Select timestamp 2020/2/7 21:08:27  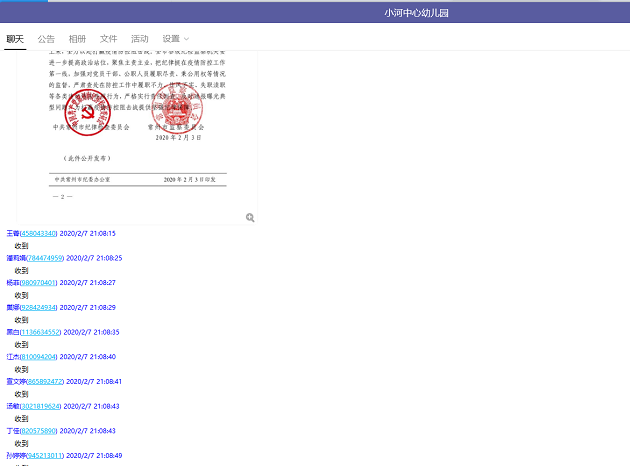tap(88, 283)
